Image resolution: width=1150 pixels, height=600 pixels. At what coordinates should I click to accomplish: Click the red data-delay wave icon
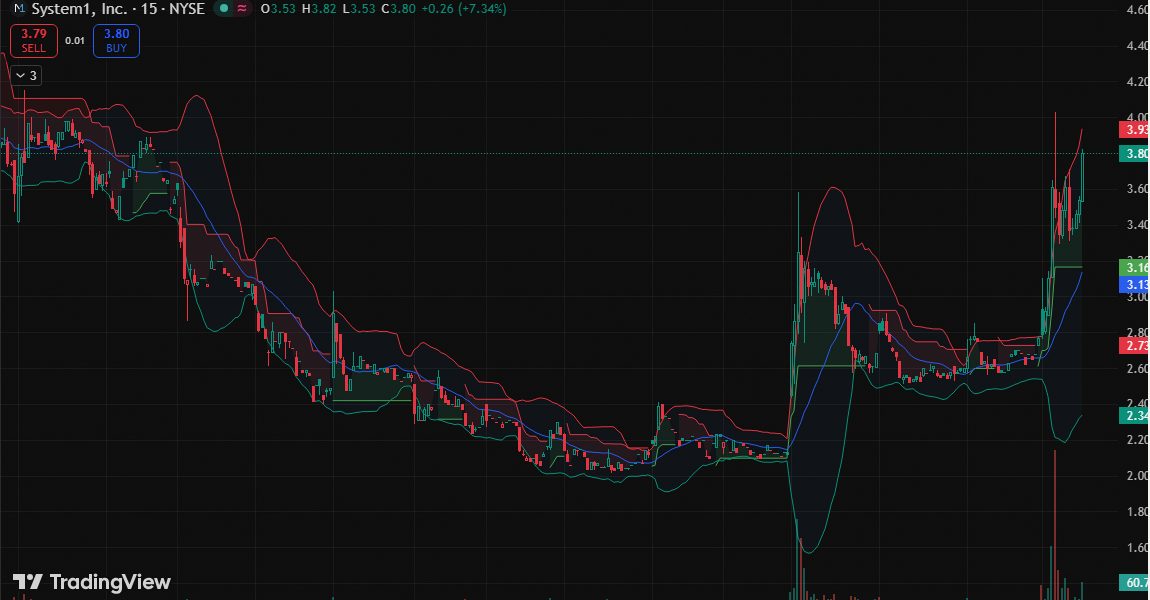(242, 9)
